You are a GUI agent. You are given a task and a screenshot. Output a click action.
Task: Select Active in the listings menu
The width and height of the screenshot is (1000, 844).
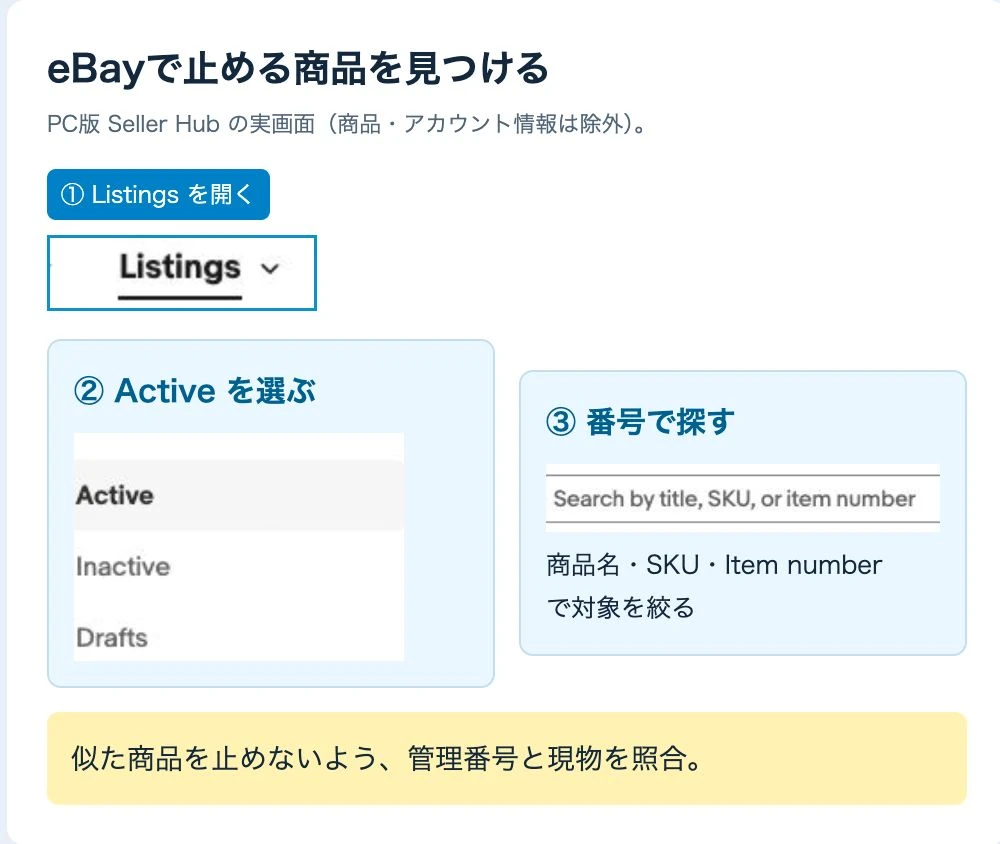tap(239, 495)
